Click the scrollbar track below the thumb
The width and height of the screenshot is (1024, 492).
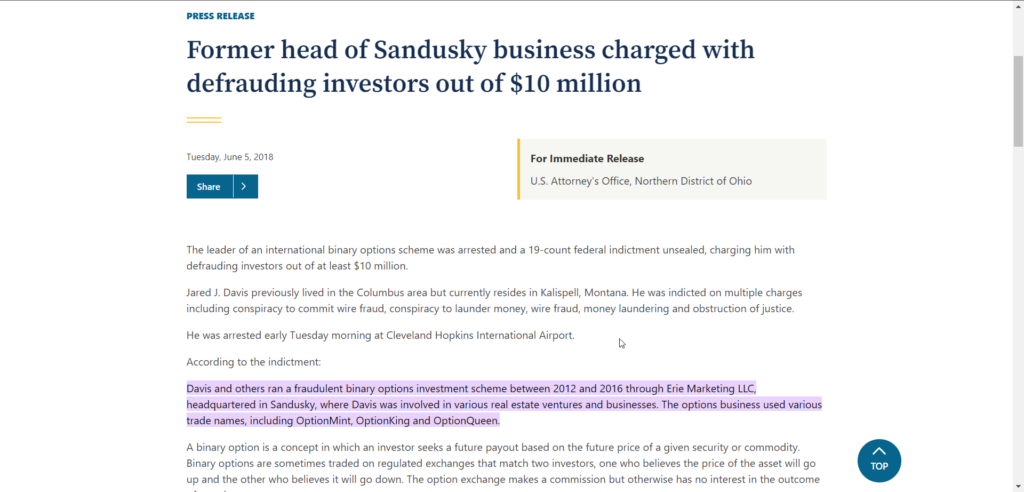point(1017,314)
